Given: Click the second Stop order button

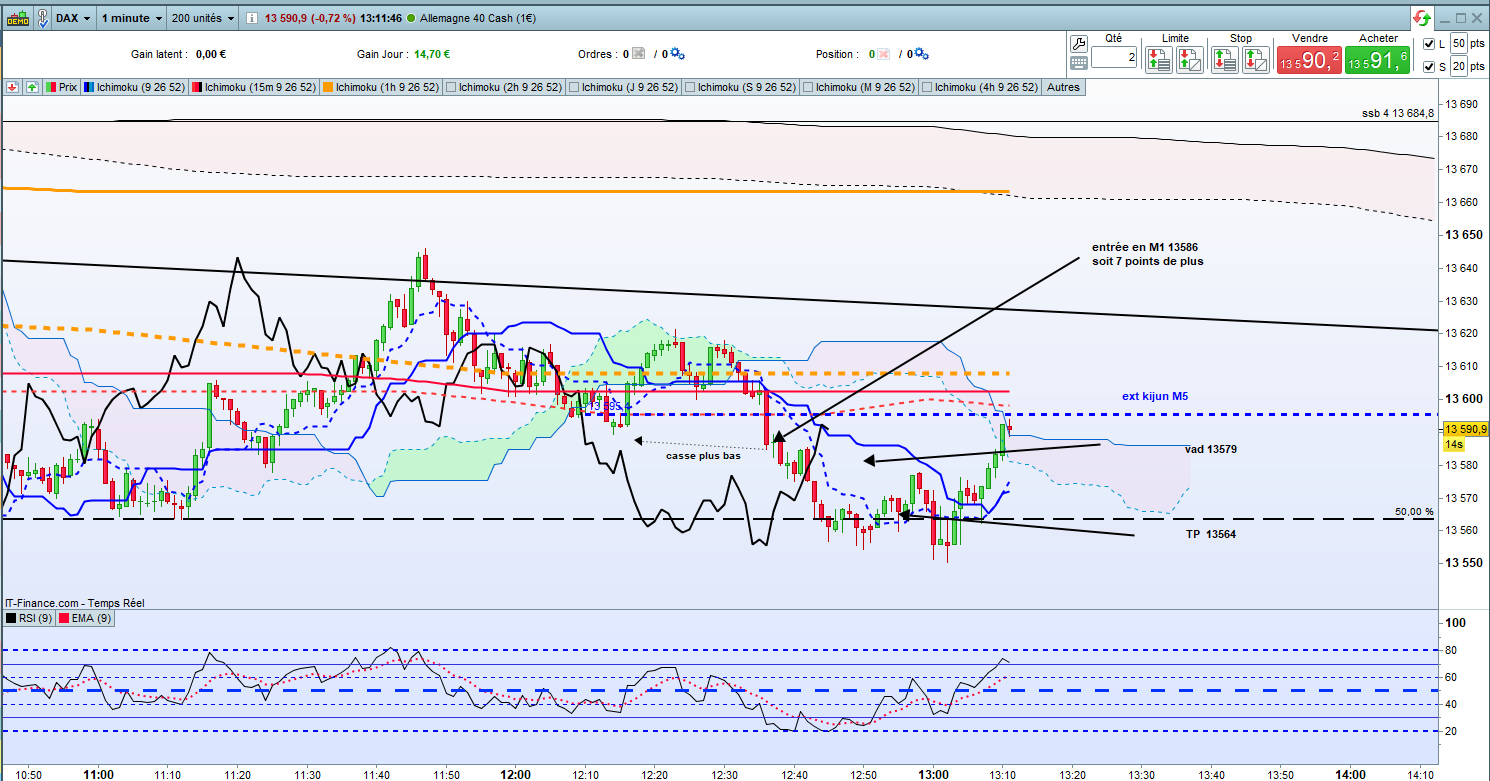Looking at the screenshot, I should coord(1255,61).
